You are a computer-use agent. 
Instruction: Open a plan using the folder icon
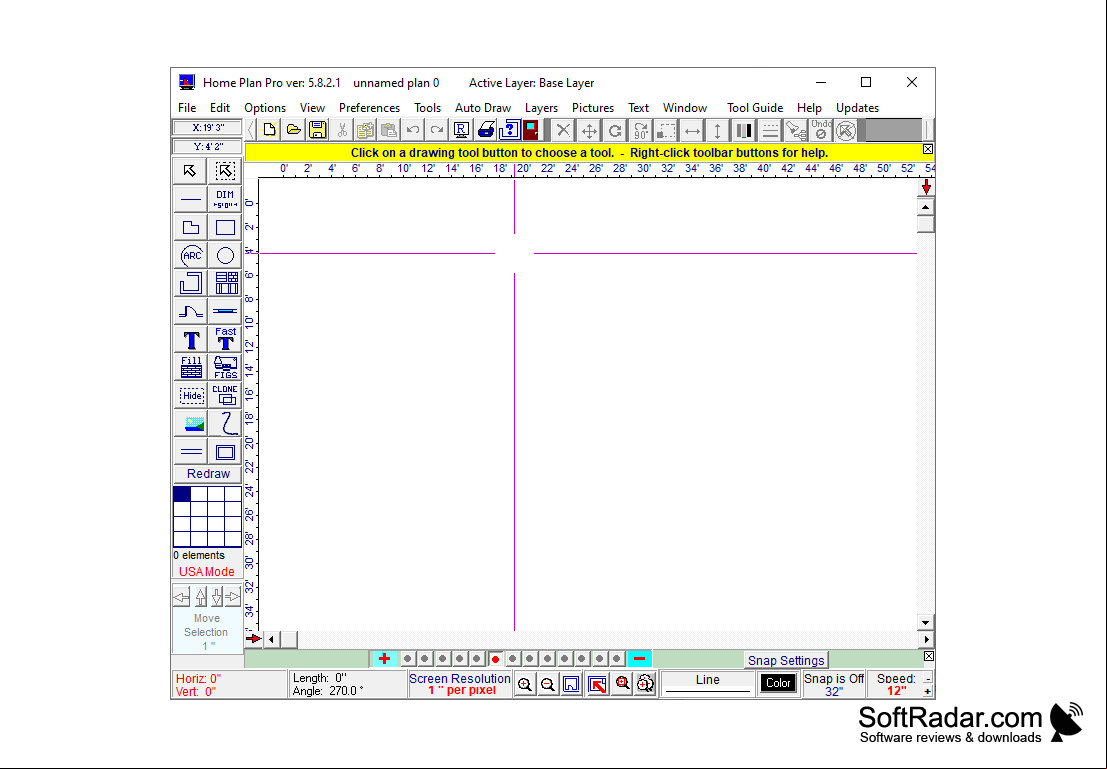pos(294,130)
